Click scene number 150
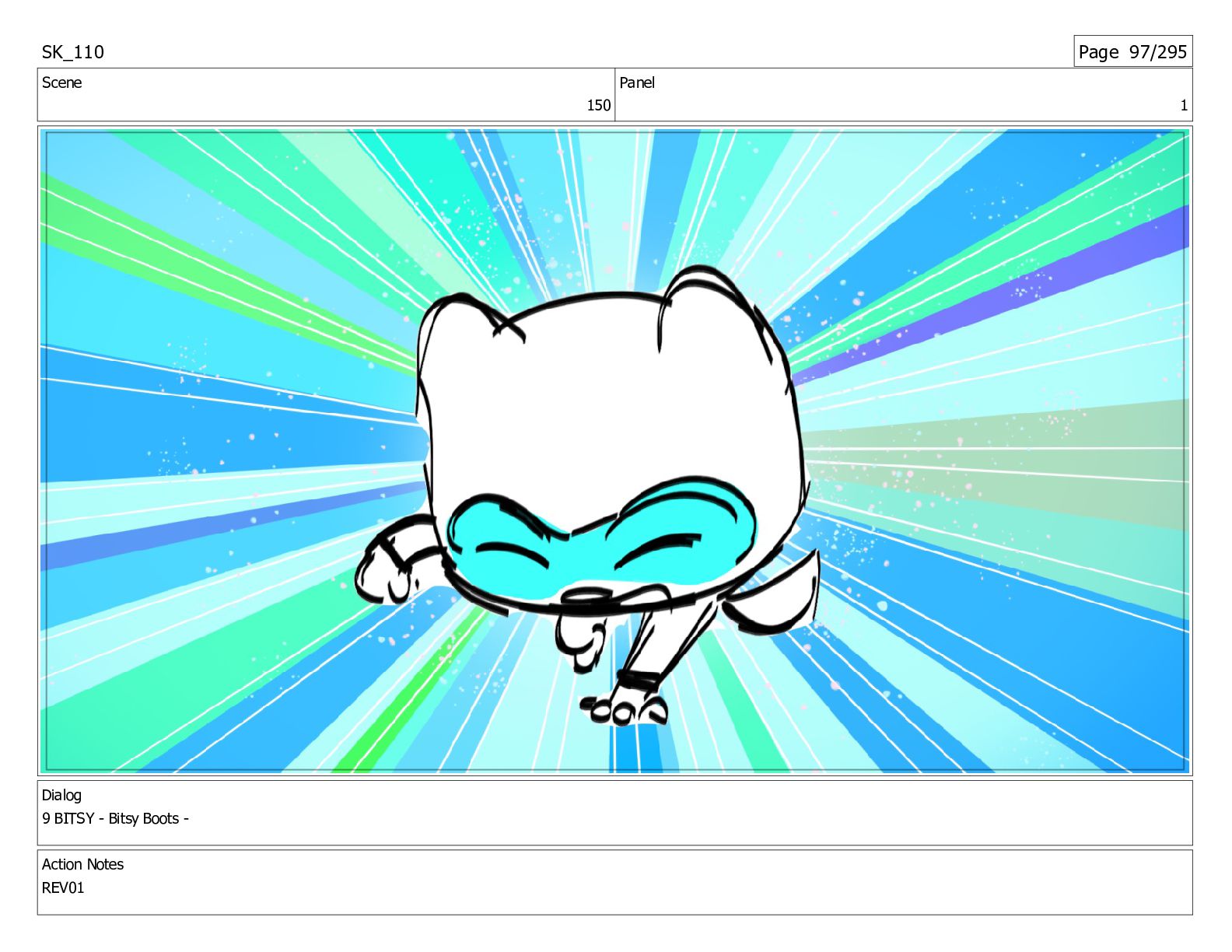 [598, 105]
